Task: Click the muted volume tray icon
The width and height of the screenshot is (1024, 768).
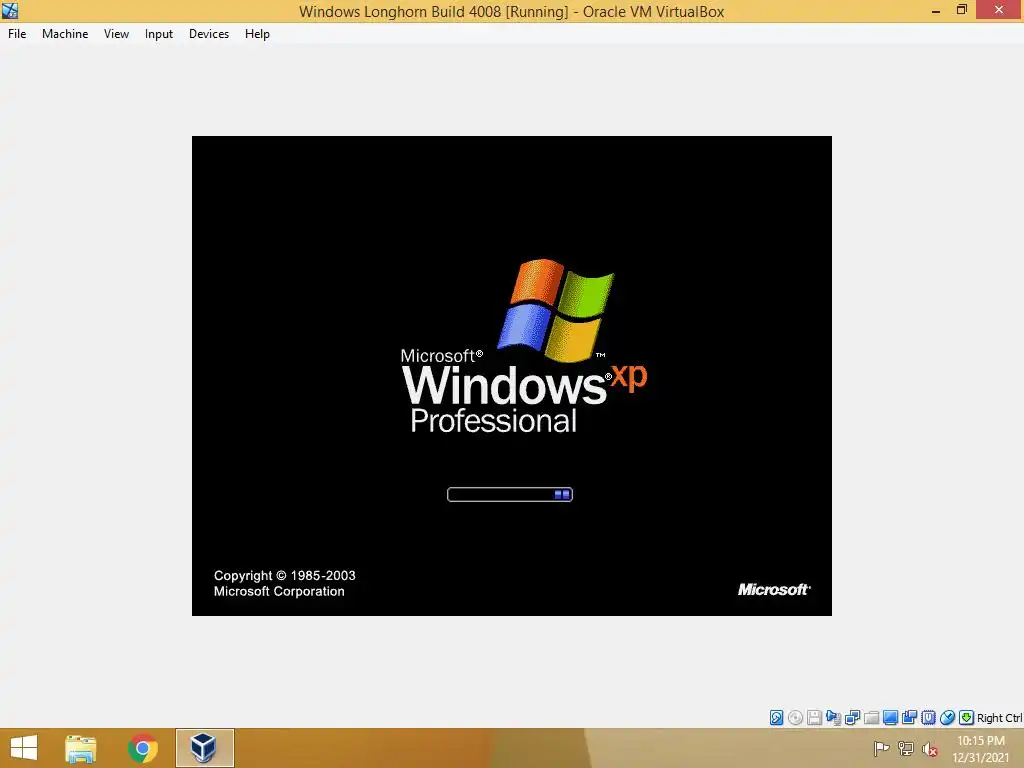Action: pyautogui.click(x=930, y=748)
